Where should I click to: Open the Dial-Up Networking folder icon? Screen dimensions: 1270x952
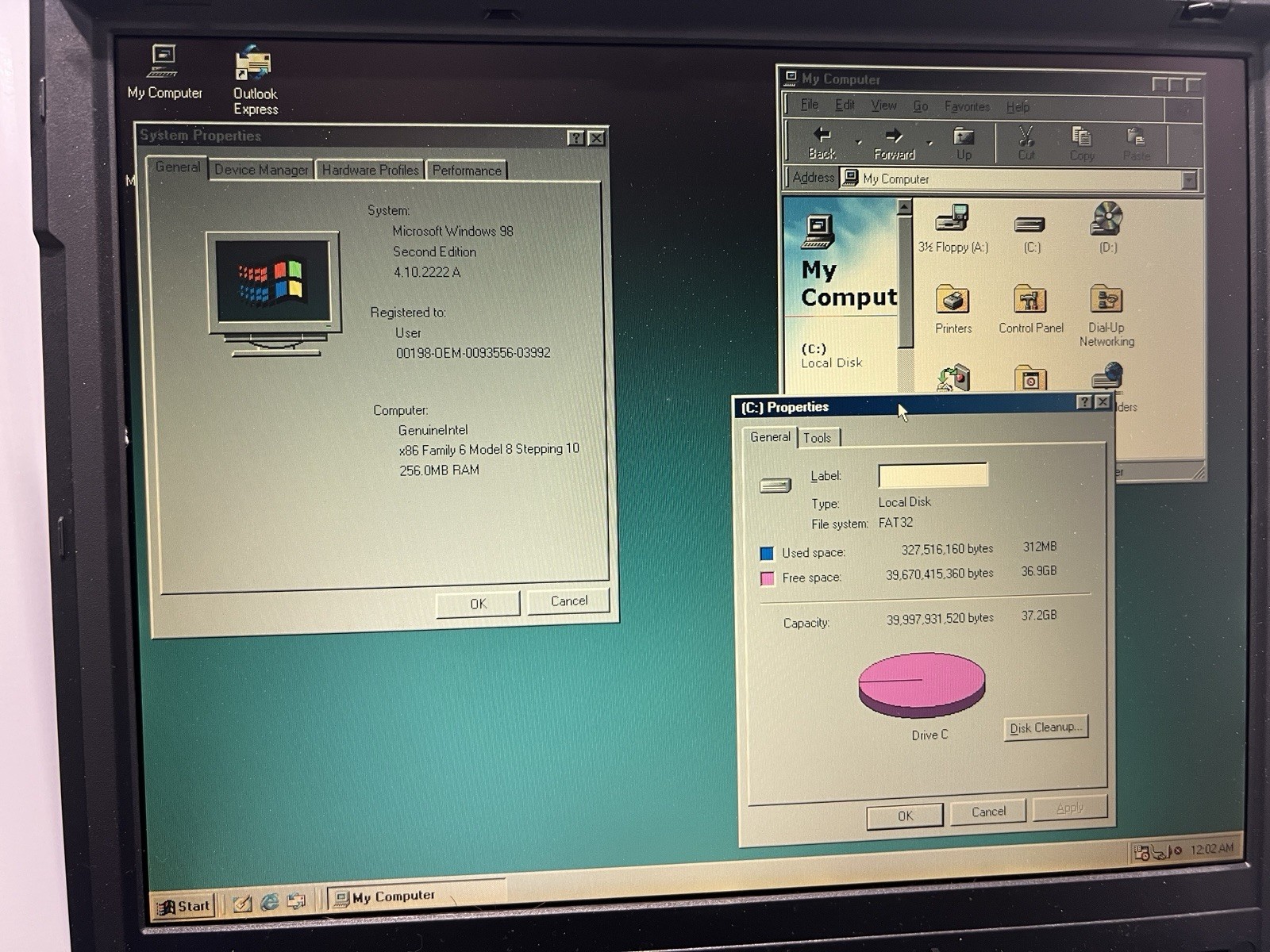[1106, 316]
